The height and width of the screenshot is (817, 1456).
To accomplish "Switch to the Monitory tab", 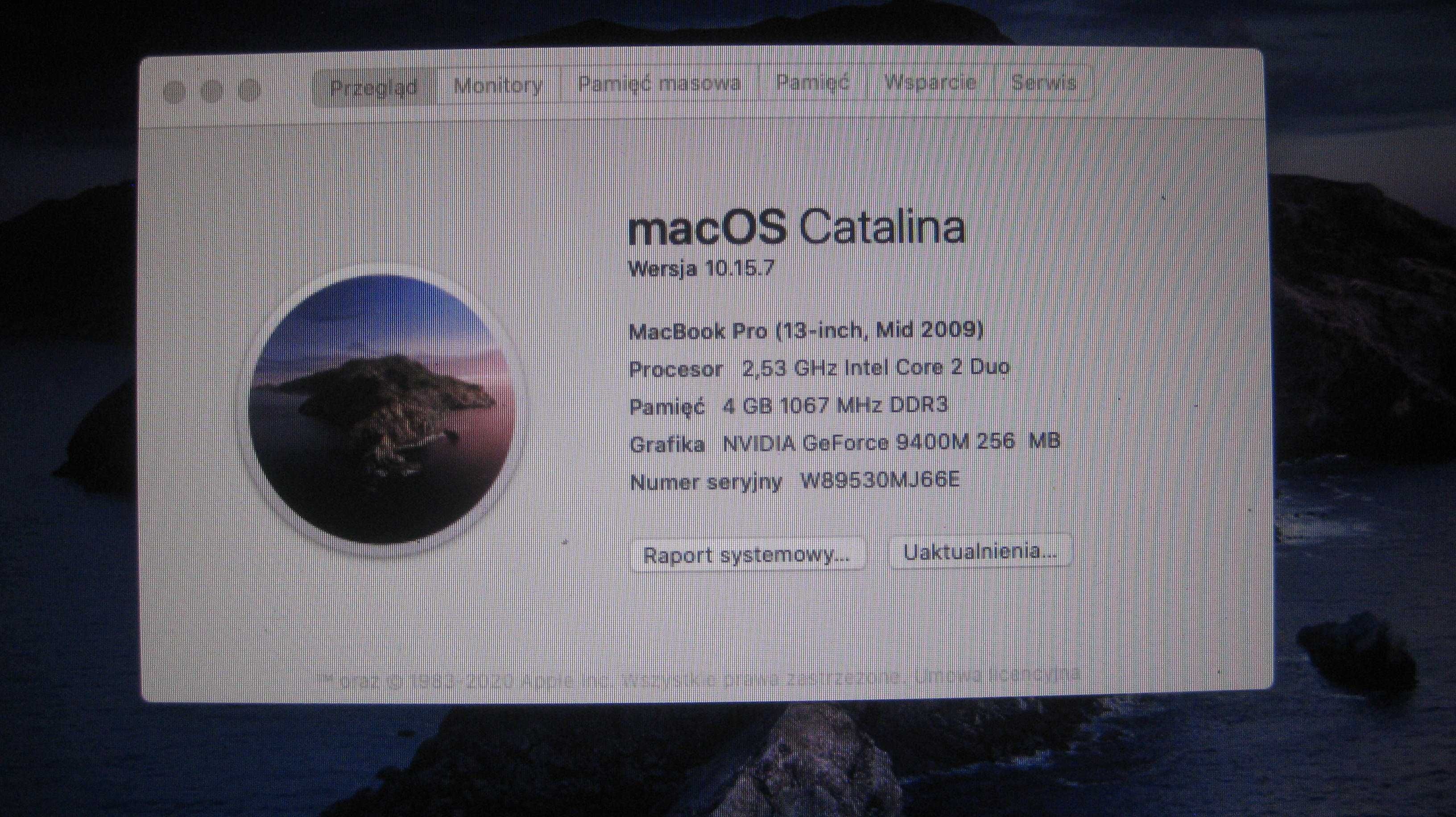I will 498,85.
